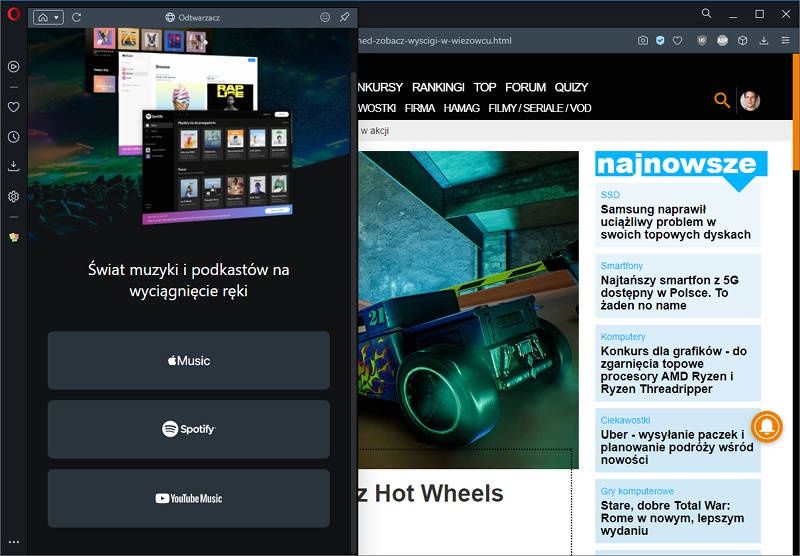
Task: Click the ABP extension icon
Action: point(722,40)
